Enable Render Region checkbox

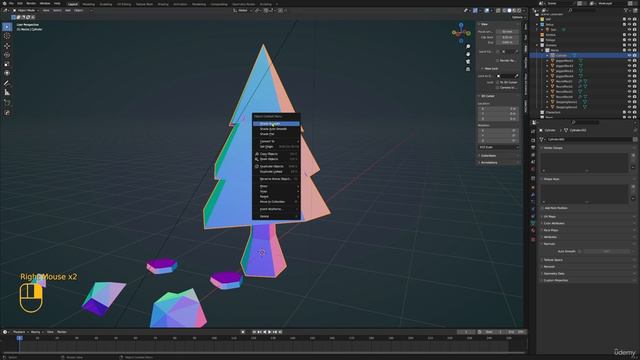498,60
